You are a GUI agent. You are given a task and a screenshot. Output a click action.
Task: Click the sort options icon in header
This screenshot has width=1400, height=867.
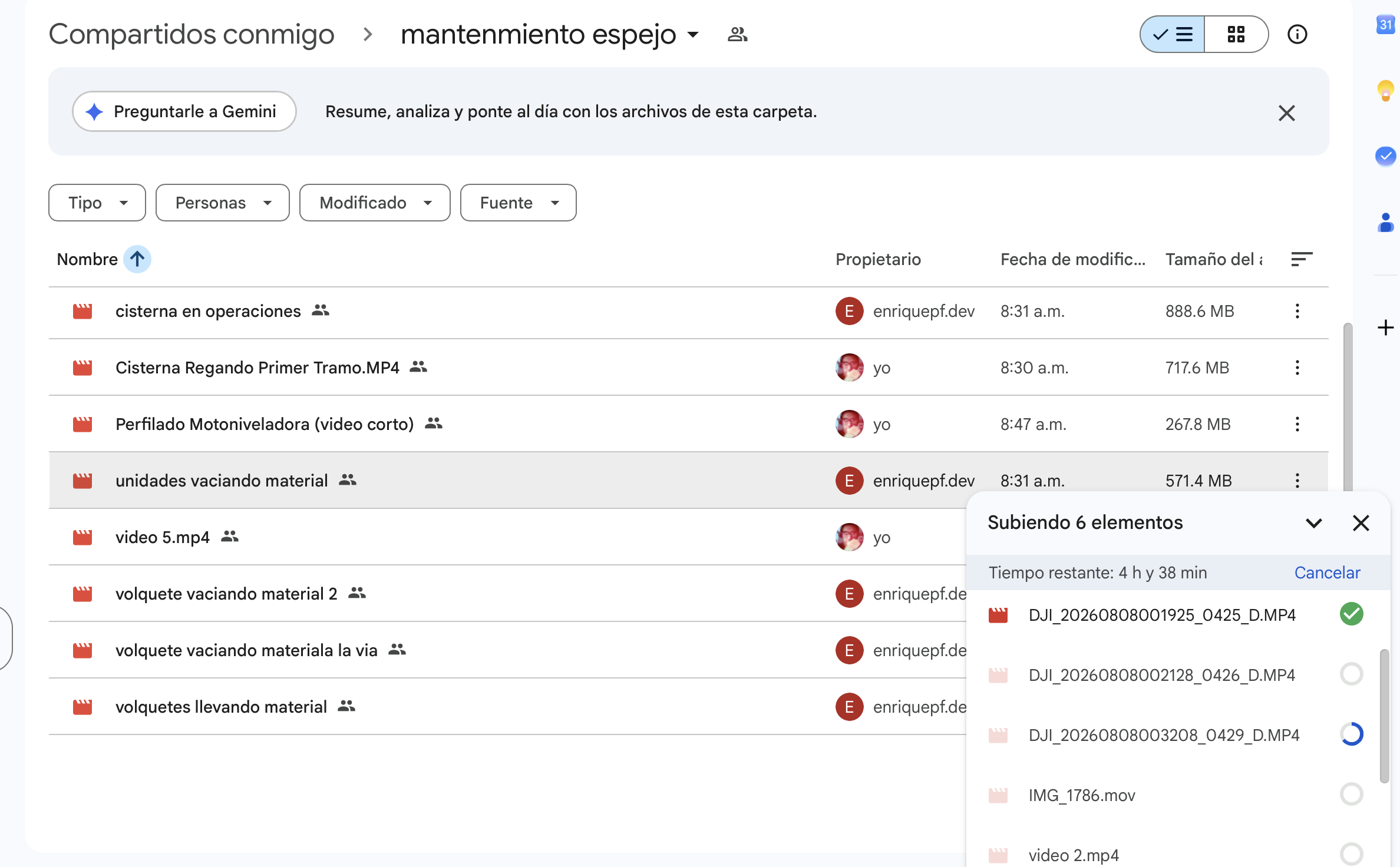1302,259
